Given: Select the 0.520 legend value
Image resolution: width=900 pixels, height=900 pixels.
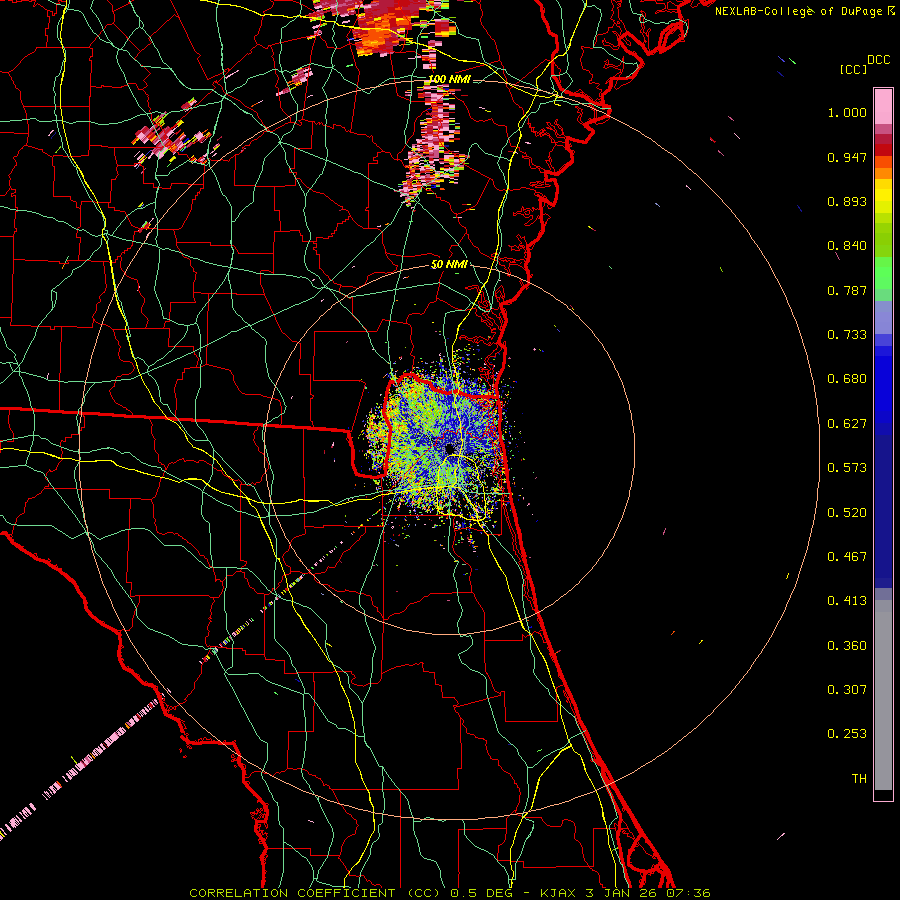Looking at the screenshot, I should coord(847,513).
